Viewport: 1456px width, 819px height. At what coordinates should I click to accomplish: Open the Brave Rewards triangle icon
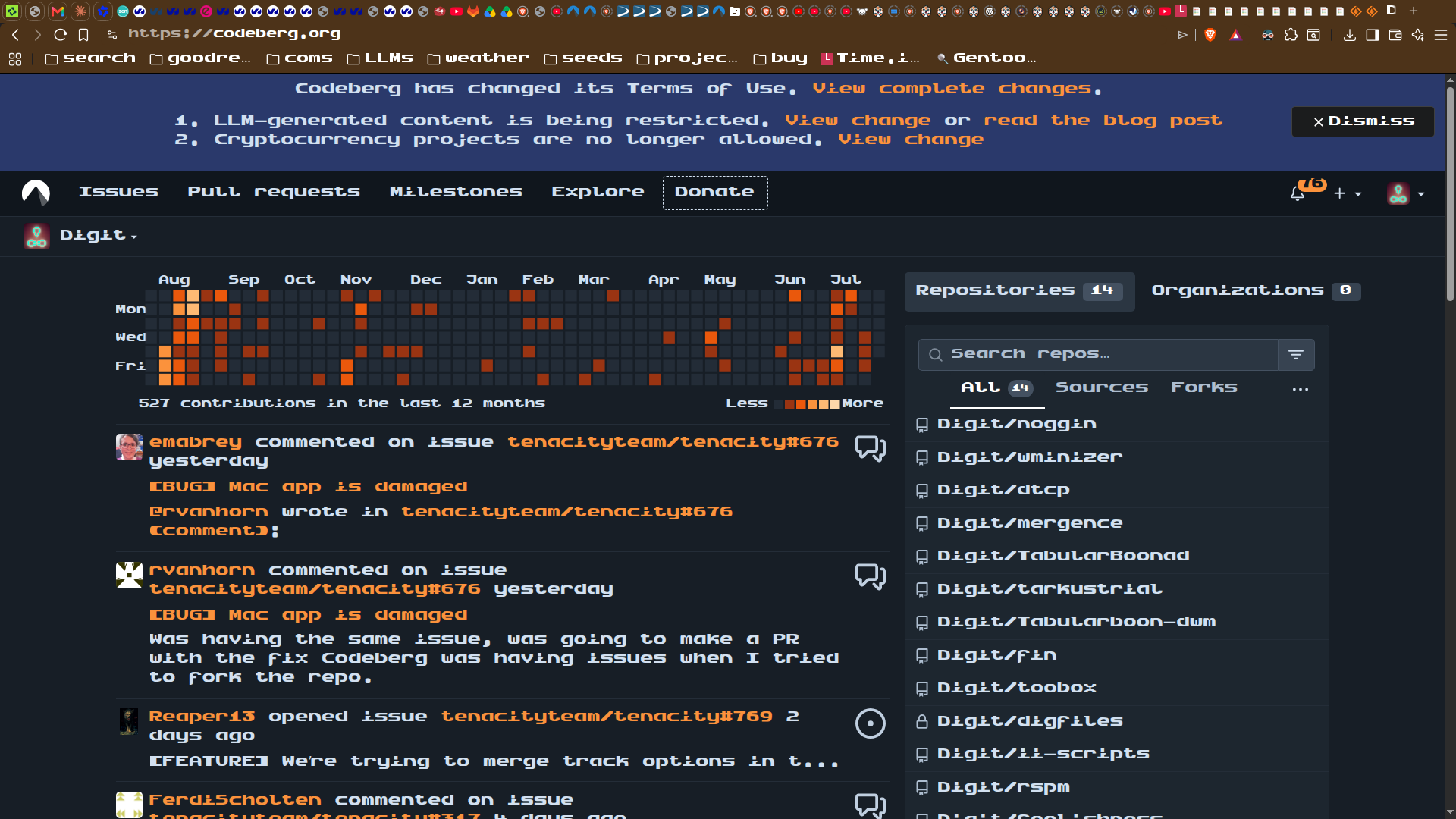[x=1236, y=35]
